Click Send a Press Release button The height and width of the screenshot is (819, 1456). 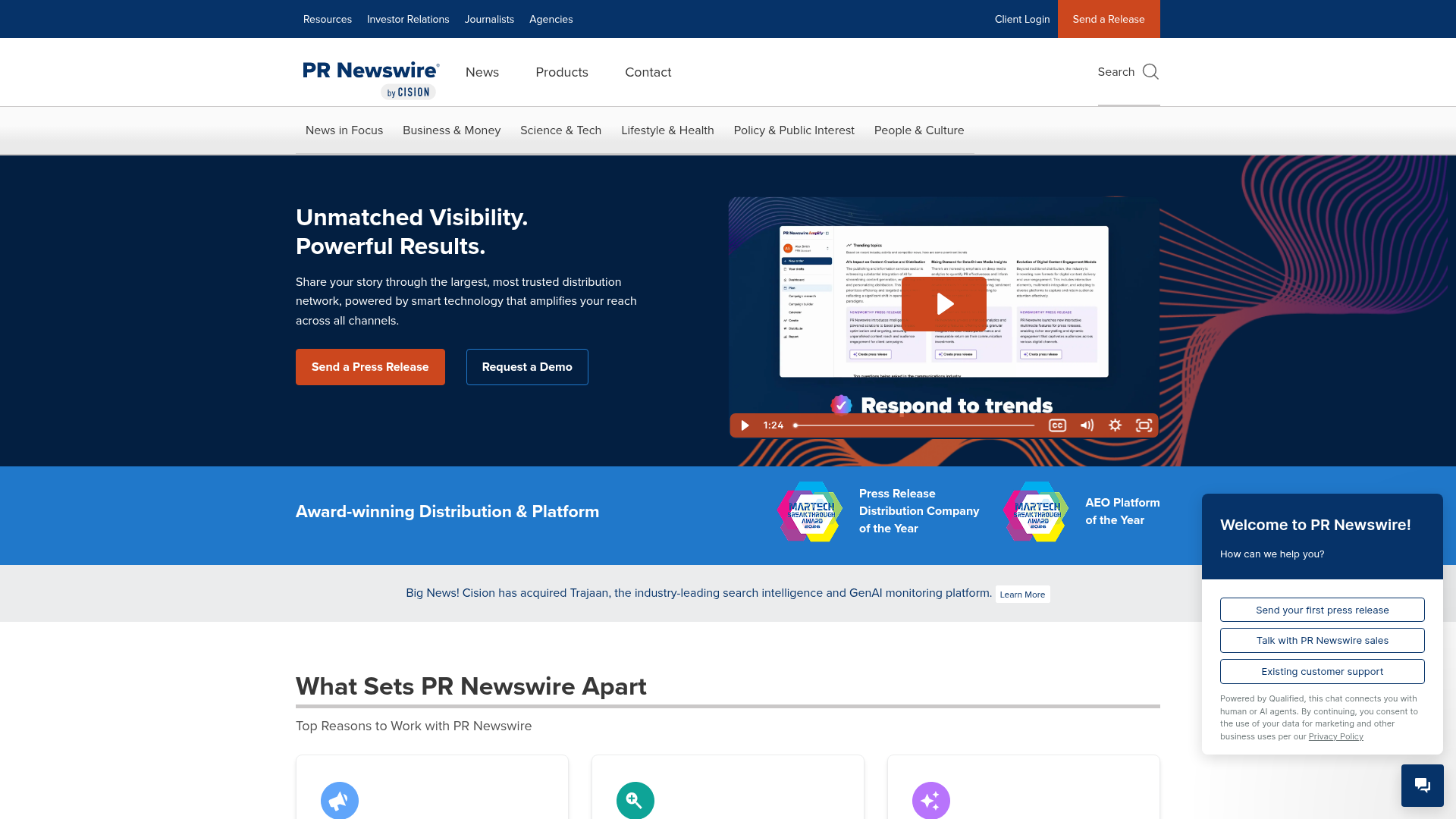click(370, 367)
